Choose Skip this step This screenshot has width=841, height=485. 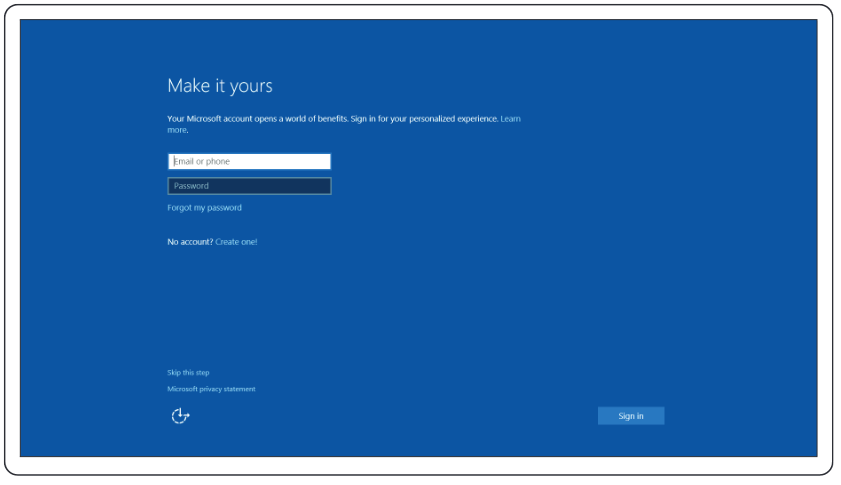(x=188, y=372)
